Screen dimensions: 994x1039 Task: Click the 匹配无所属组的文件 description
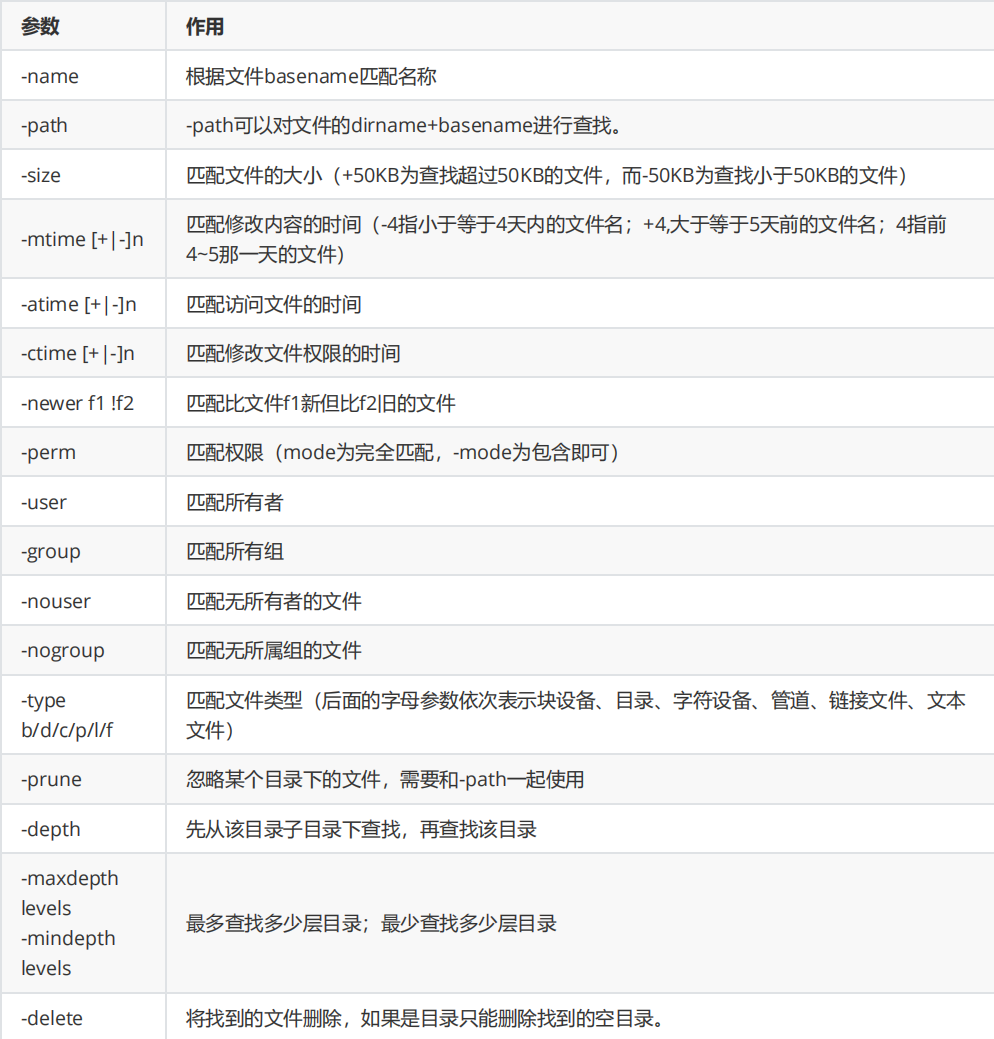coord(274,651)
